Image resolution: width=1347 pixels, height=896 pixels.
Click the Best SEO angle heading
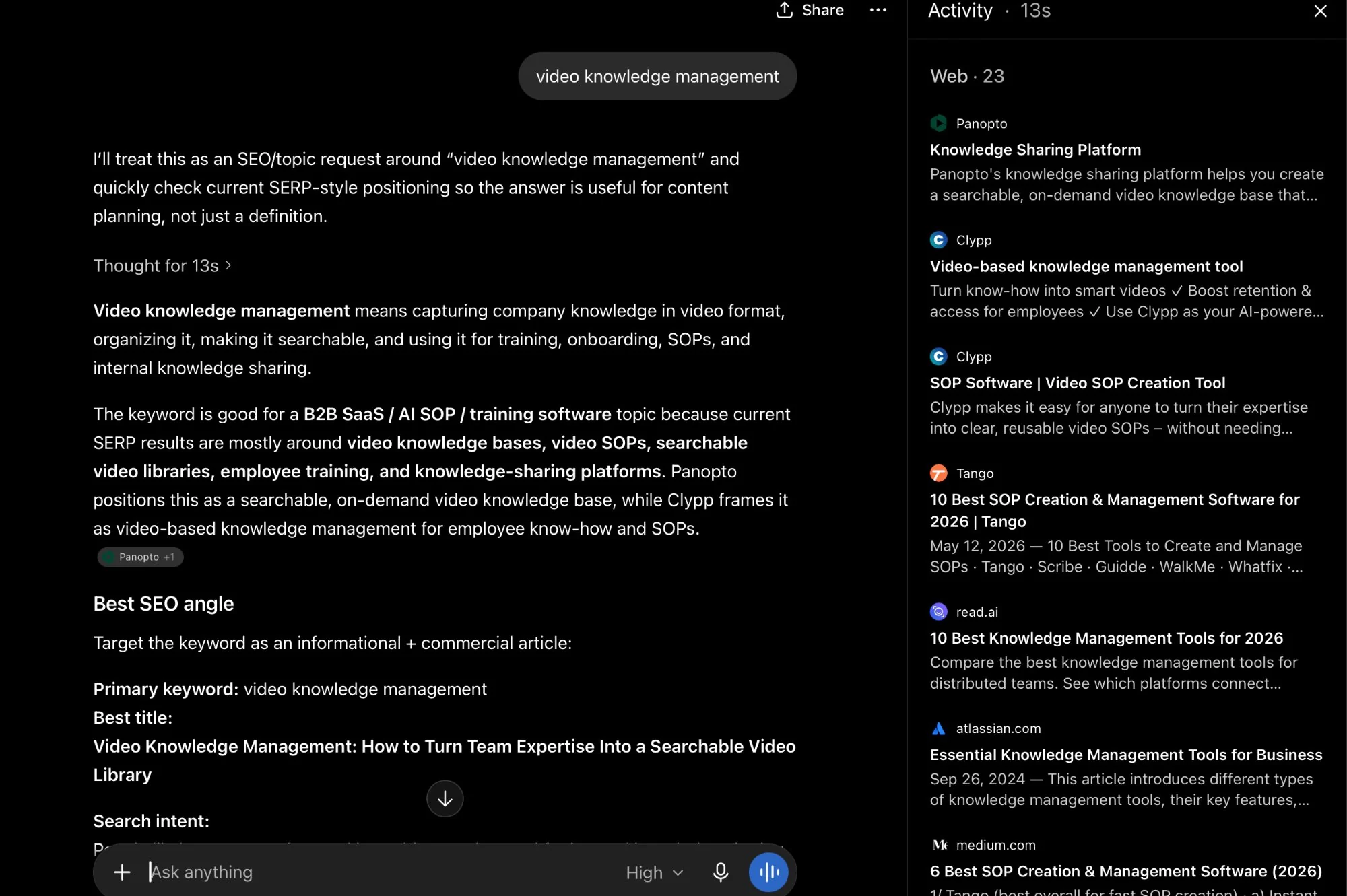click(x=163, y=604)
